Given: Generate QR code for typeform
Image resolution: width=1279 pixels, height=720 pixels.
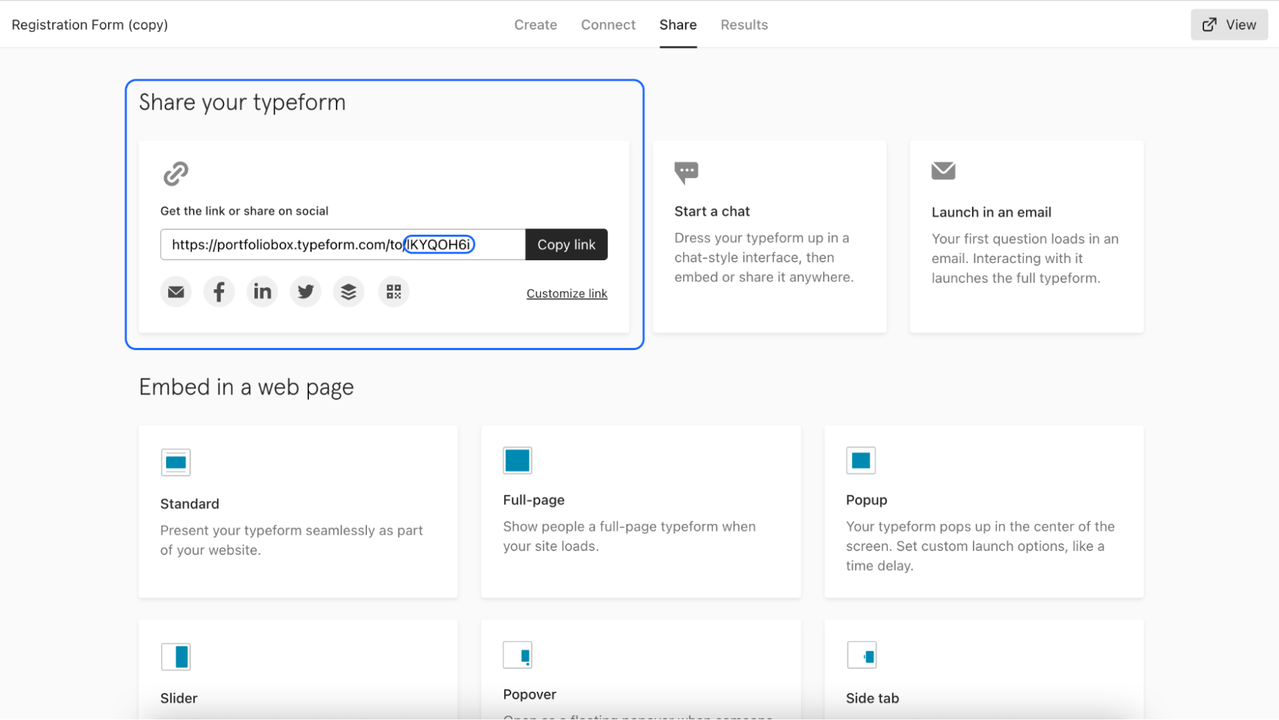Looking at the screenshot, I should 394,292.
